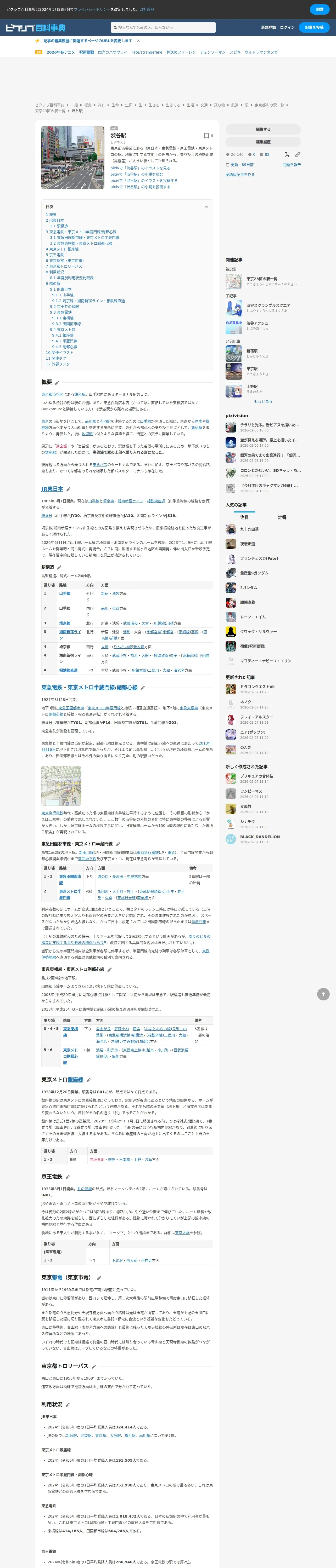The height and width of the screenshot is (1568, 336).
Task: Open the BLACK_DANDELION new article icon
Action: (x=231, y=839)
